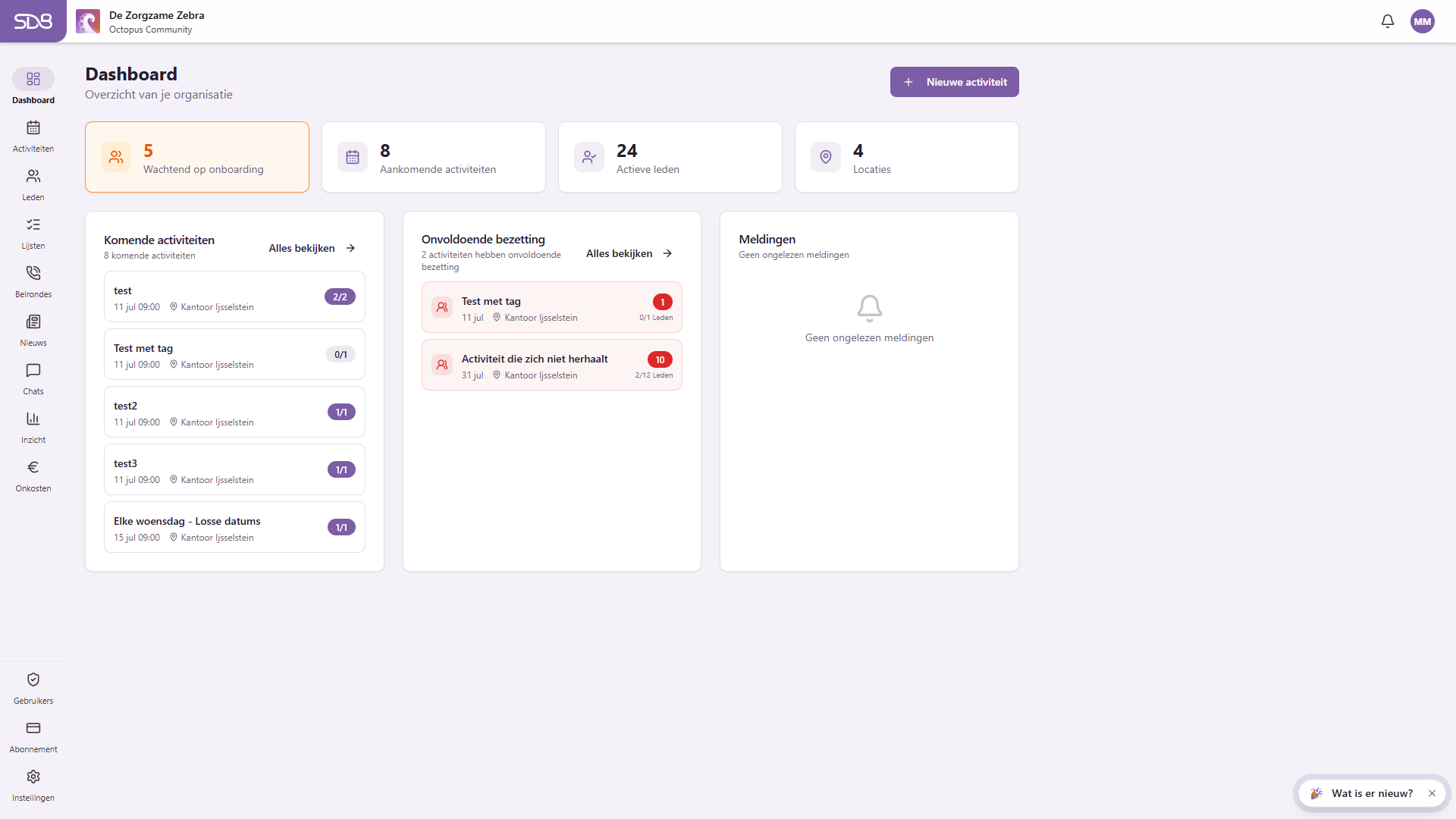Open Instellingen gear icon
This screenshot has height=819, width=1456.
point(33,777)
